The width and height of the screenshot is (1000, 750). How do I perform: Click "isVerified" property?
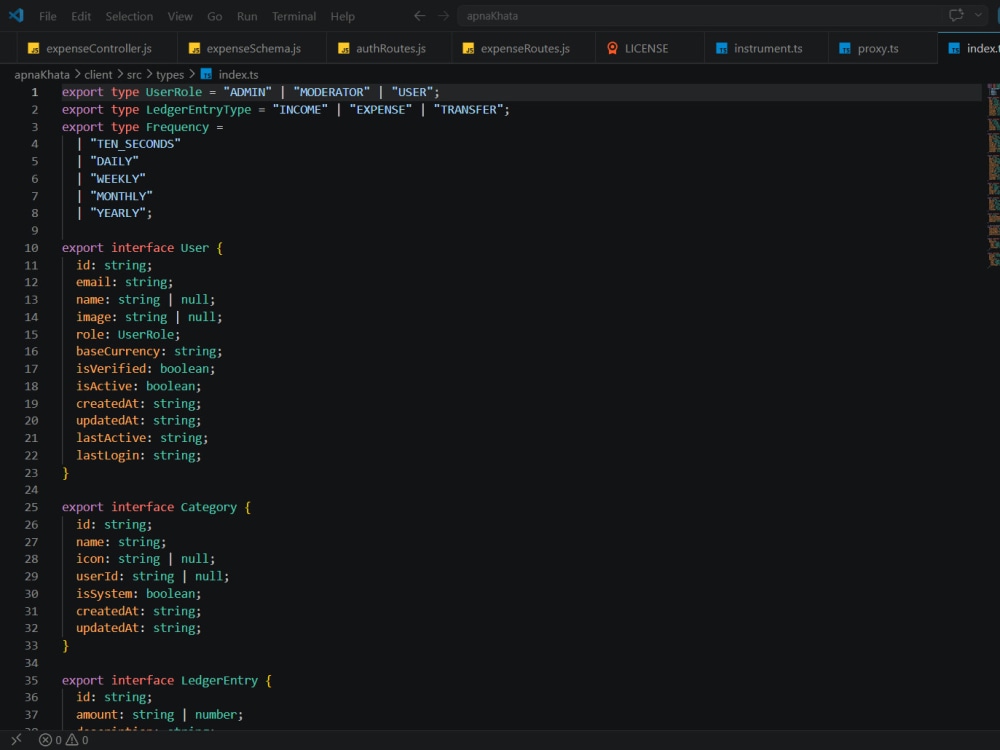[x=111, y=369]
